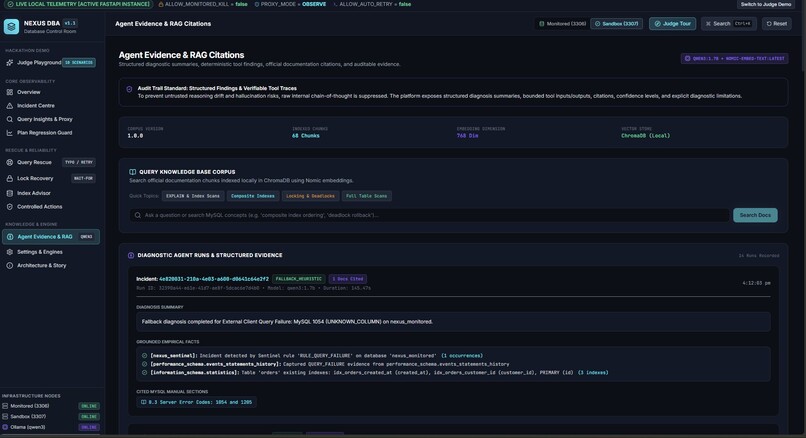Click the FALLBACK_HEURISTIC badge

click(299, 279)
